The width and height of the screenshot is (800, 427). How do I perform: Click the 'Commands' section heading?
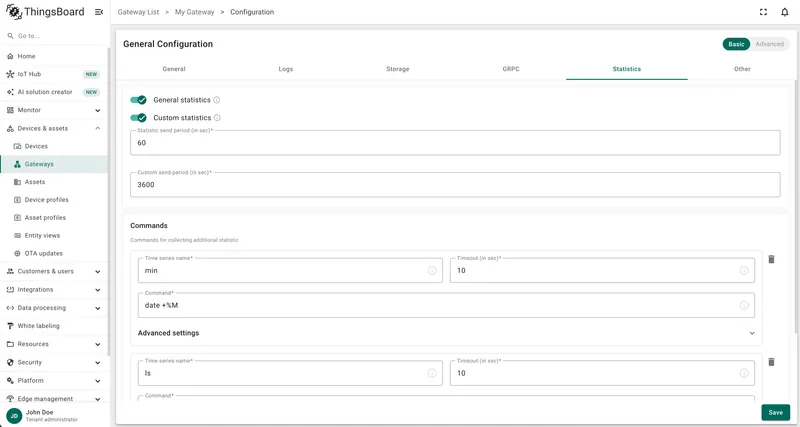point(149,225)
